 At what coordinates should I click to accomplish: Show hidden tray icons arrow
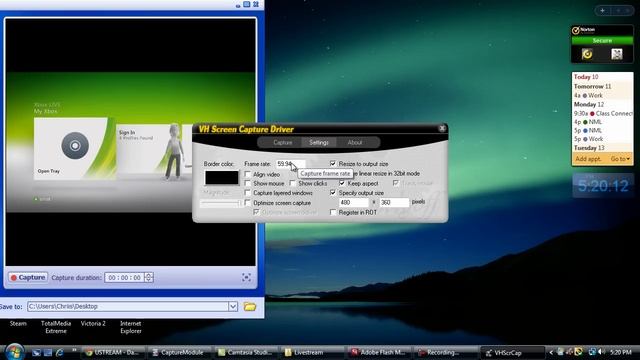pos(551,352)
